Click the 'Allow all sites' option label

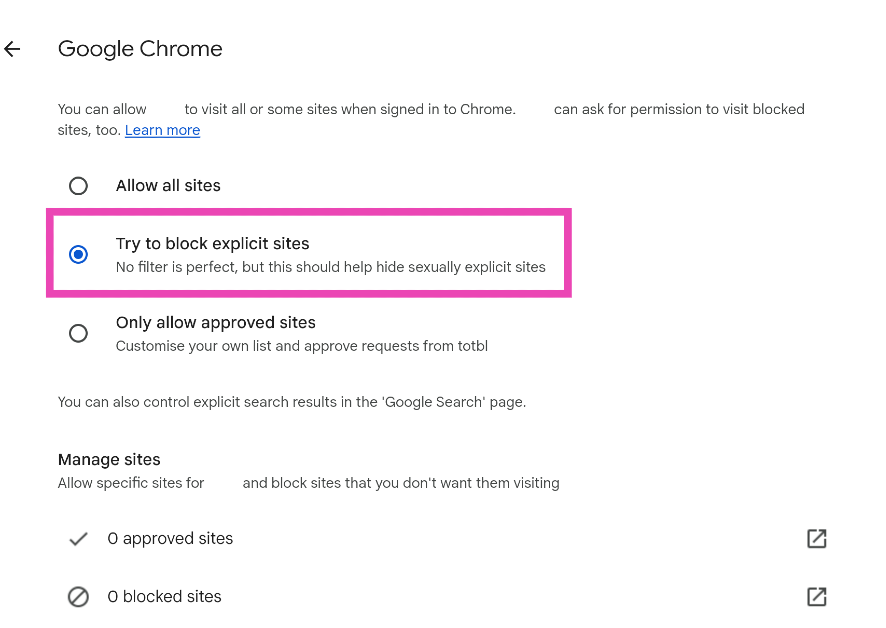[168, 186]
